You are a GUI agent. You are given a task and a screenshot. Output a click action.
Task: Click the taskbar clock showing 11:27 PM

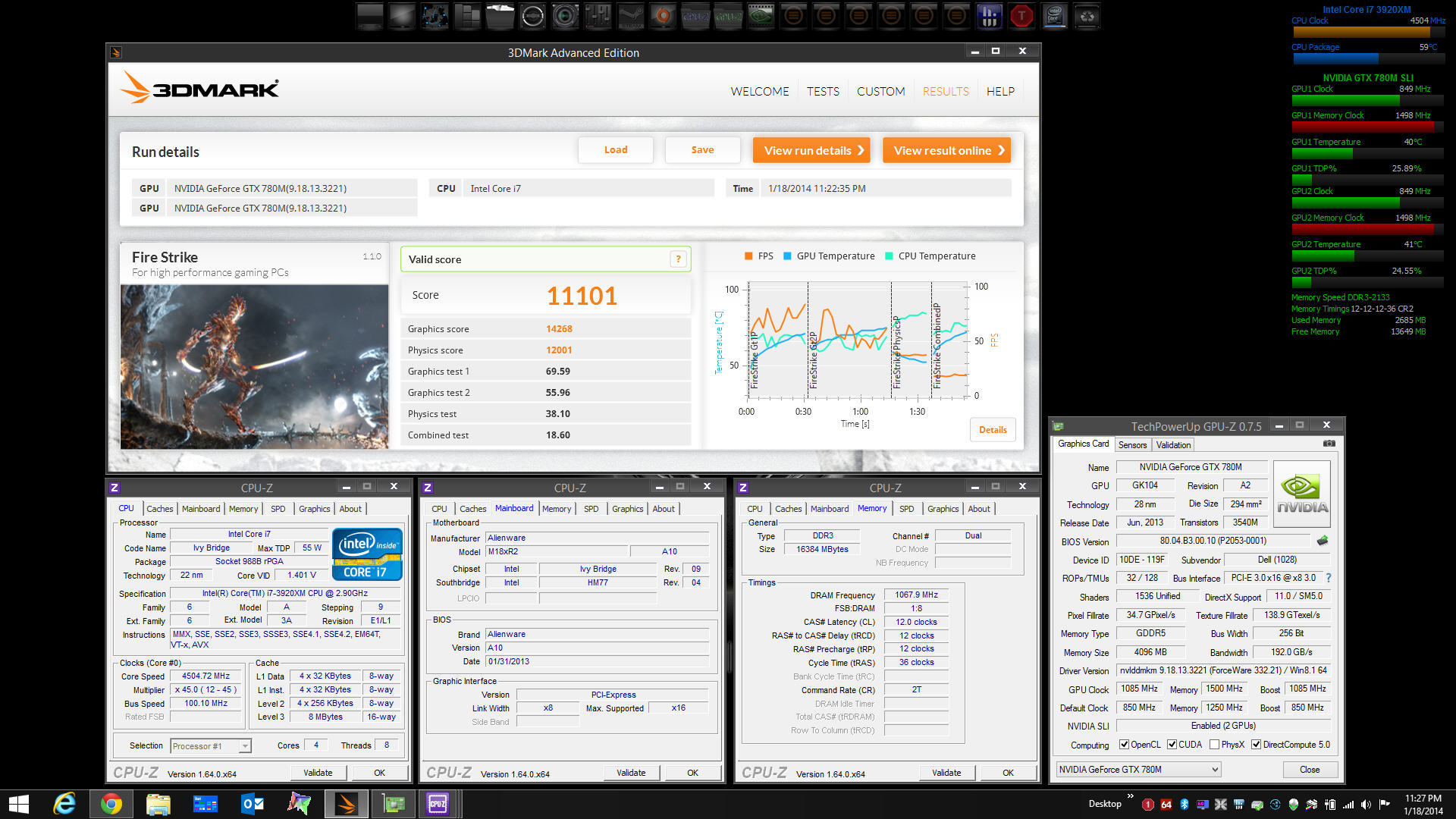[x=1423, y=804]
